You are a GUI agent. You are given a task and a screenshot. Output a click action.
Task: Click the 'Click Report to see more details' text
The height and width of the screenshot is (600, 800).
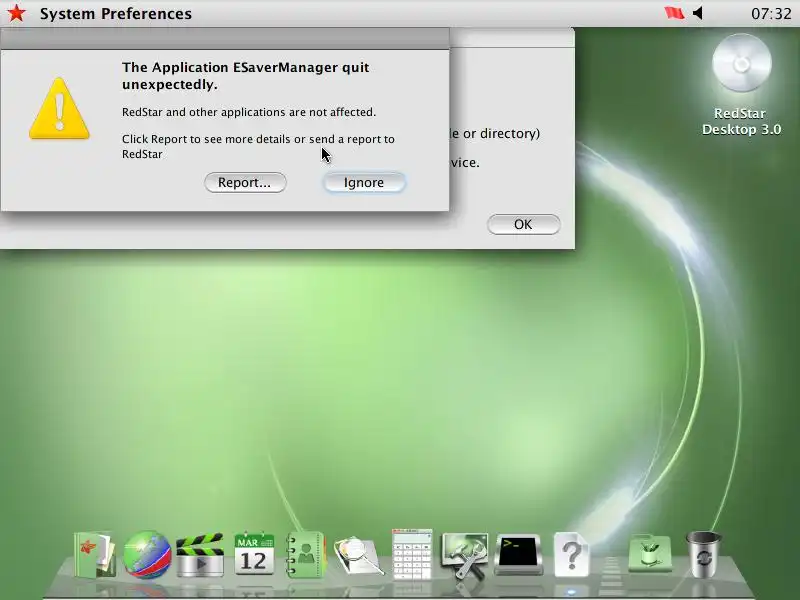(258, 146)
